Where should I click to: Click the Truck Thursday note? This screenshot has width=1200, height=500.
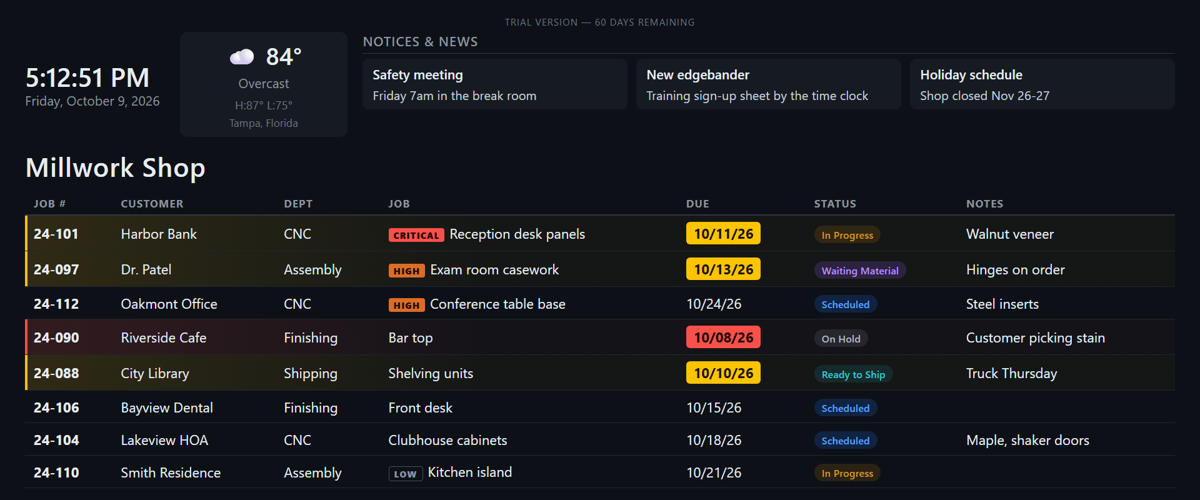pos(1011,374)
